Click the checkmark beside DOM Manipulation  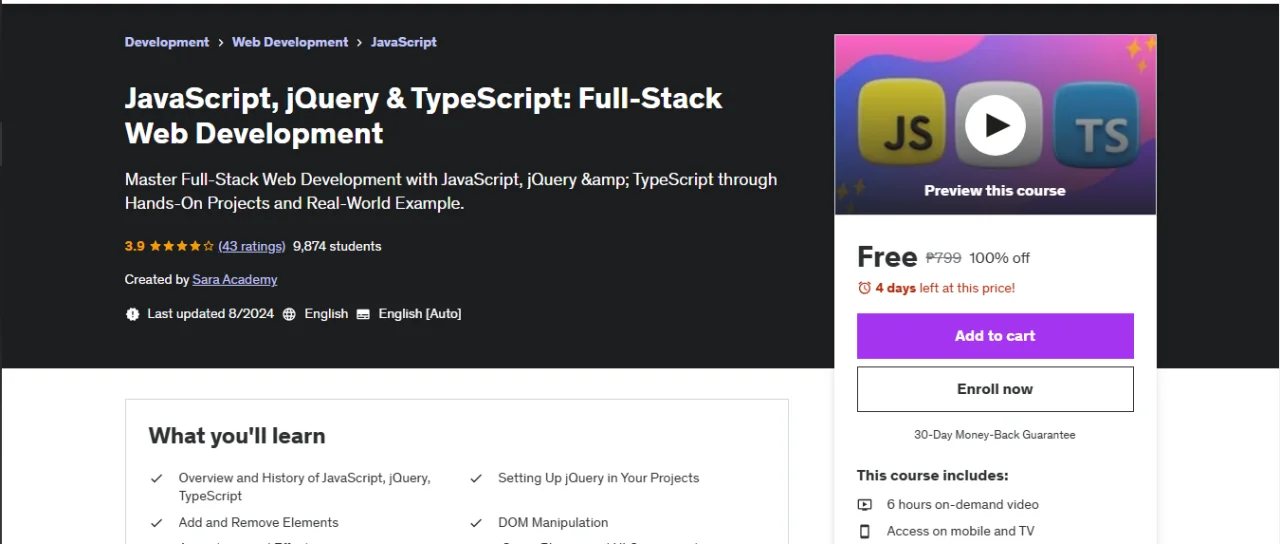(476, 523)
